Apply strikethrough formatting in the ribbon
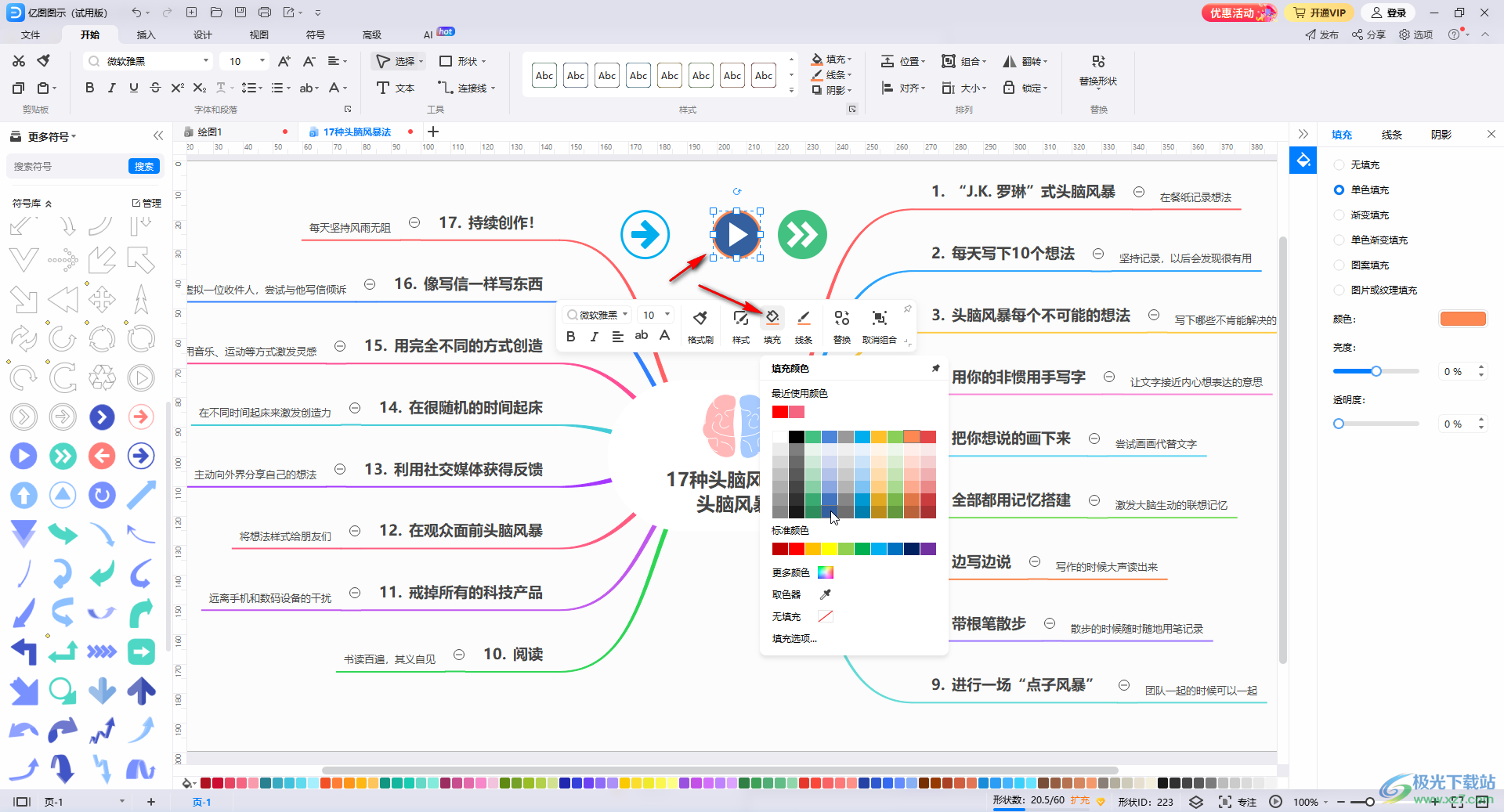Image resolution: width=1504 pixels, height=812 pixels. [x=155, y=88]
